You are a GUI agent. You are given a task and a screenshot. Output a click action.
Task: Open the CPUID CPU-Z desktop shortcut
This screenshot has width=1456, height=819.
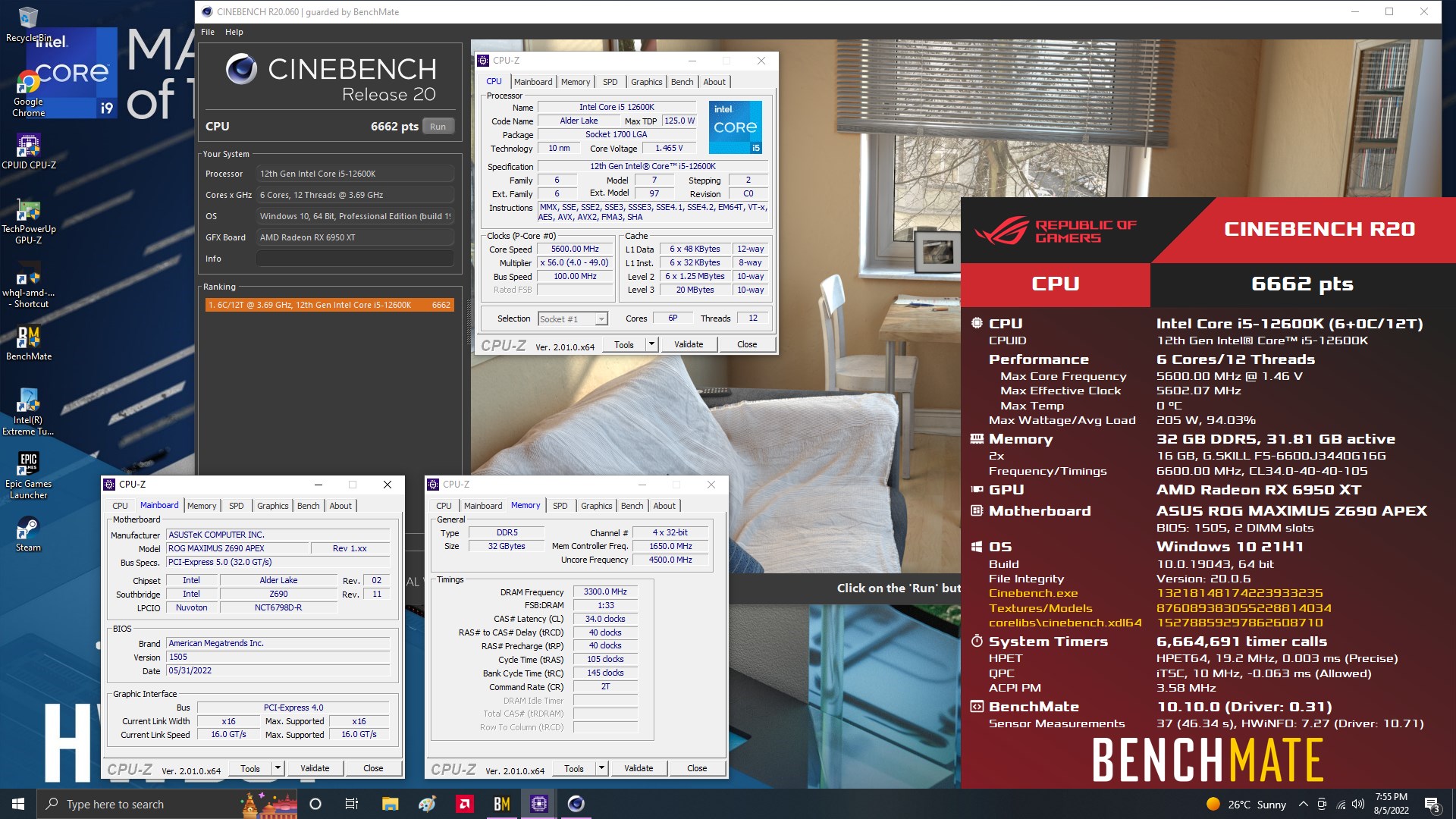click(x=28, y=151)
